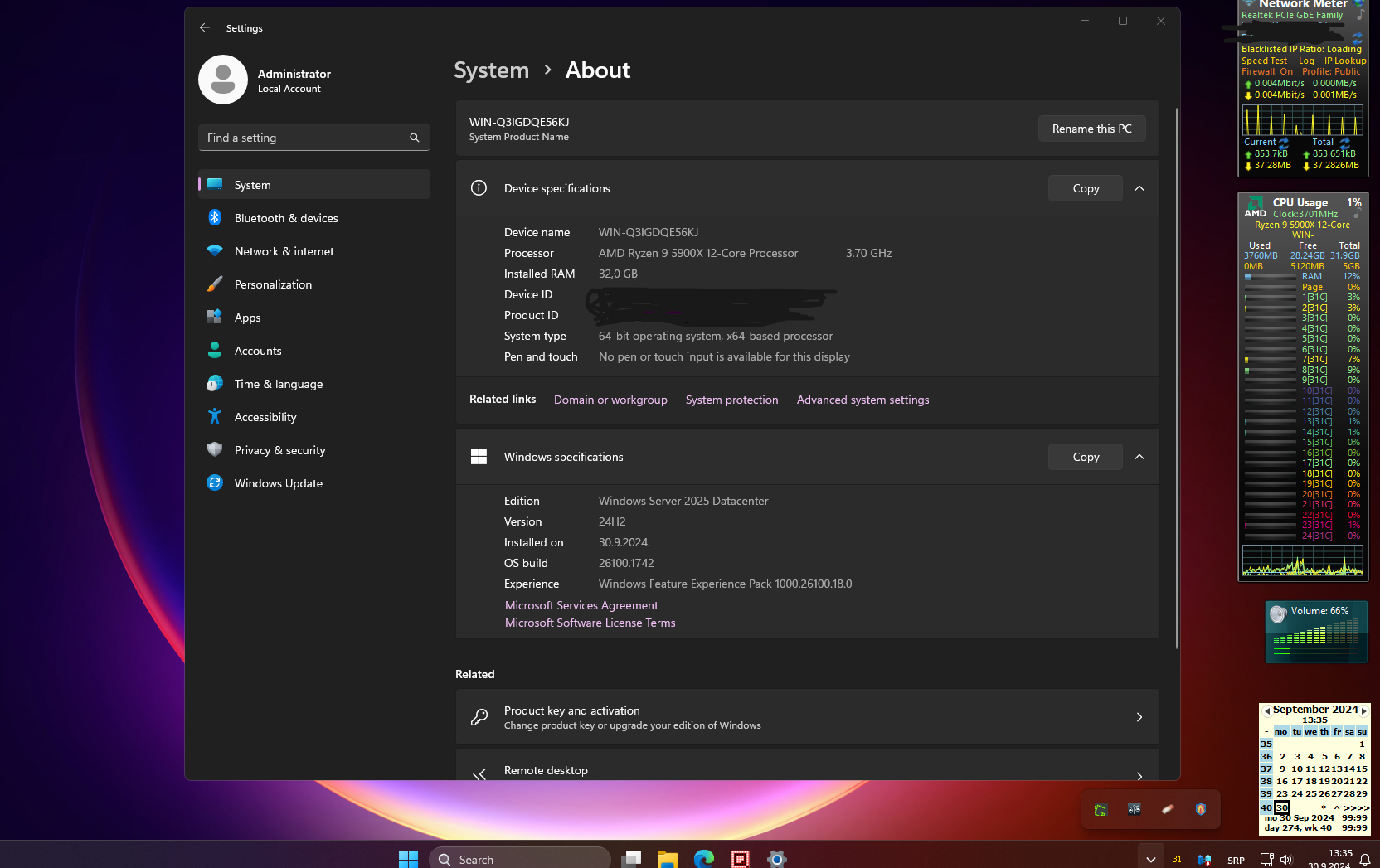The width and height of the screenshot is (1380, 868).
Task: Click the temperature 31 tray indicator
Action: [1177, 859]
